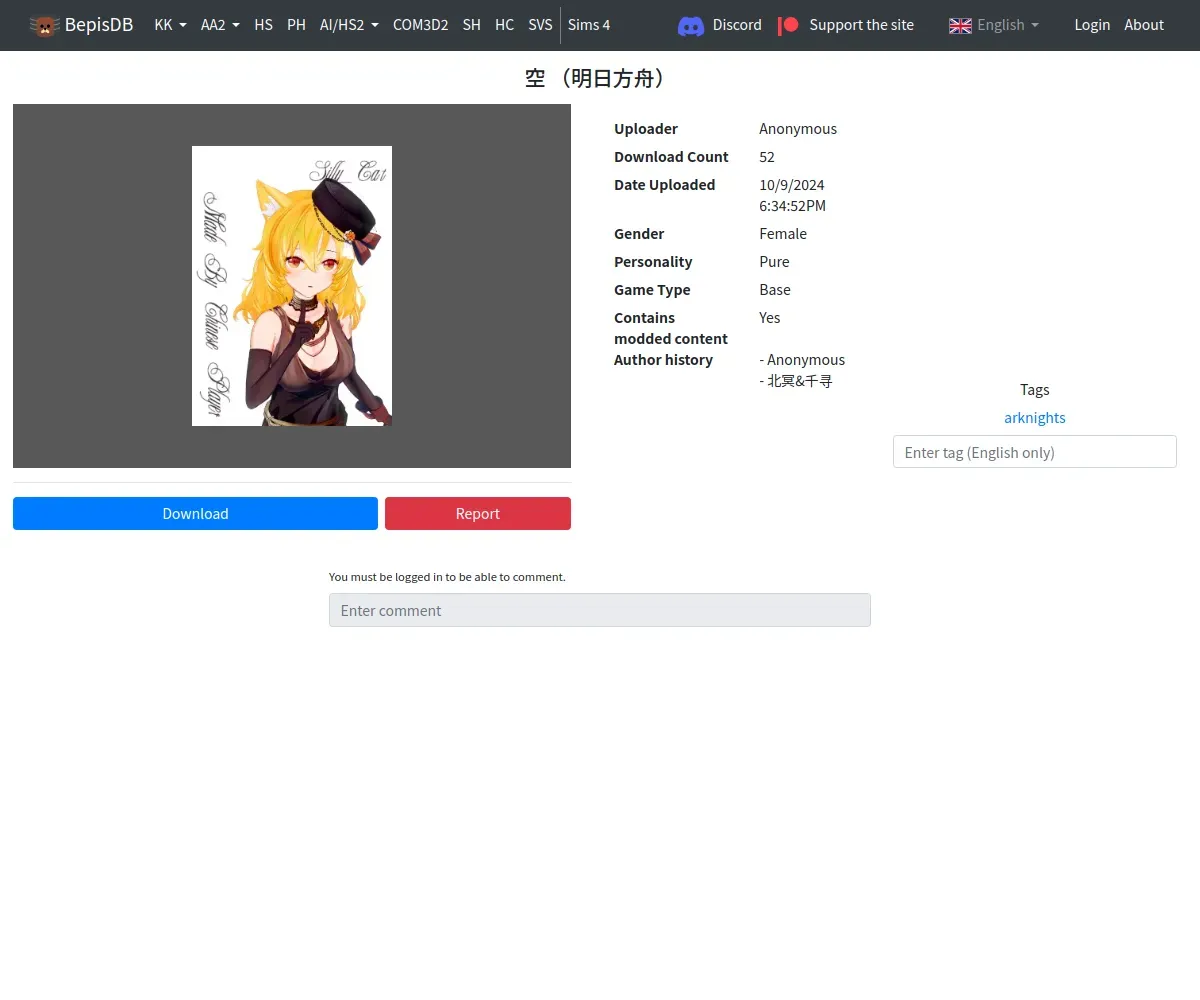This screenshot has width=1200, height=1000.
Task: Click the download count value 52
Action: (x=767, y=157)
